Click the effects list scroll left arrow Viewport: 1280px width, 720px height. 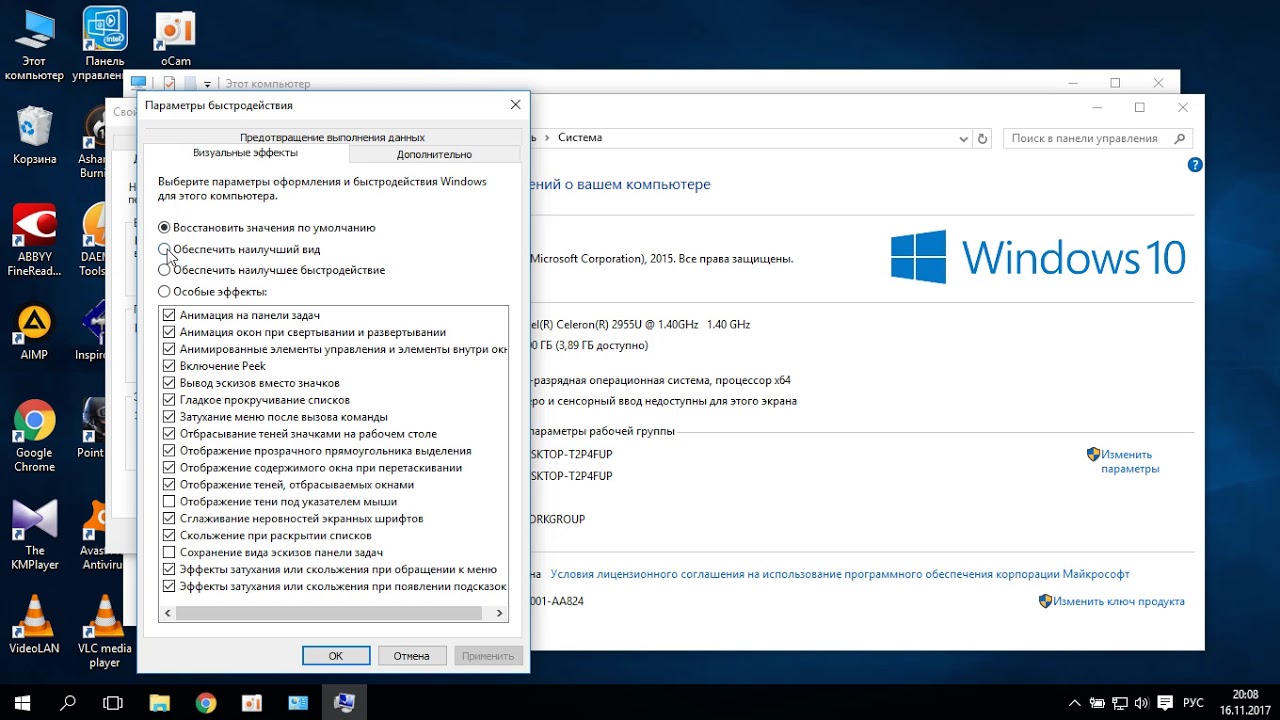pos(168,613)
